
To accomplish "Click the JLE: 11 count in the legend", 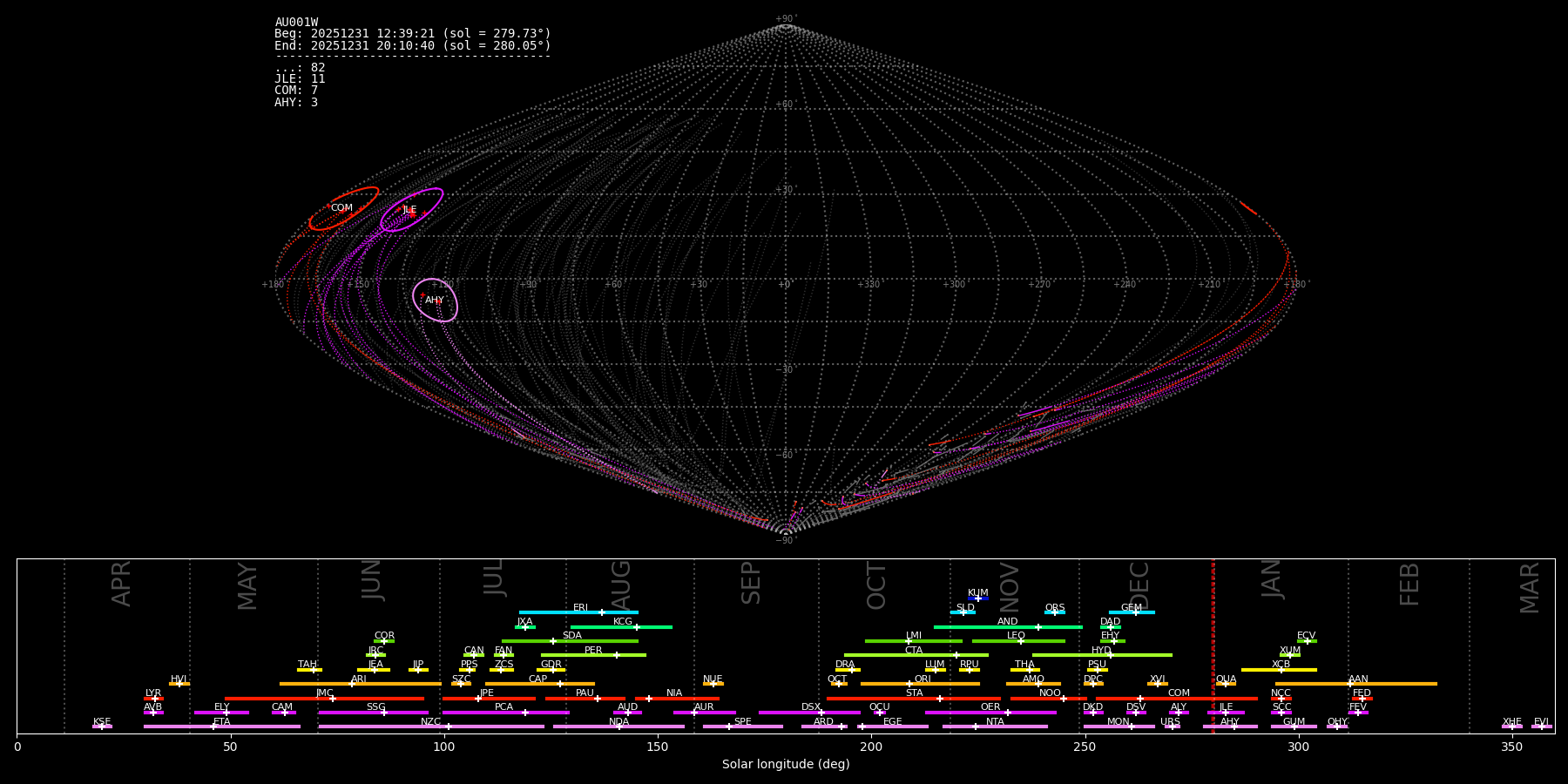I will pos(300,79).
